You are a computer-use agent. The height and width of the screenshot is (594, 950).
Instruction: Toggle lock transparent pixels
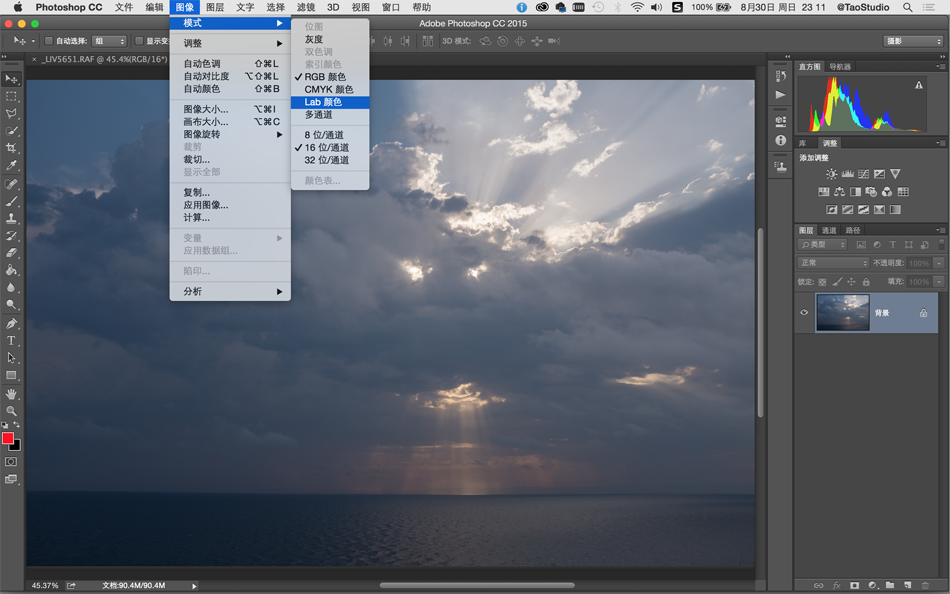tap(822, 282)
